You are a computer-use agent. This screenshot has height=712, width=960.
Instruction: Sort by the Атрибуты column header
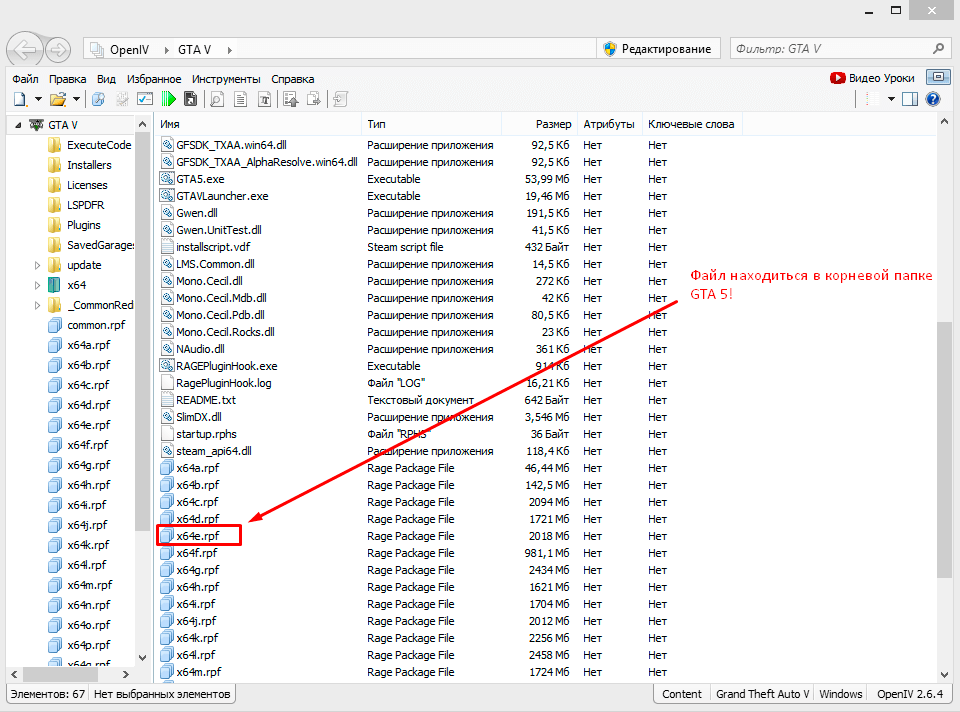pos(609,124)
